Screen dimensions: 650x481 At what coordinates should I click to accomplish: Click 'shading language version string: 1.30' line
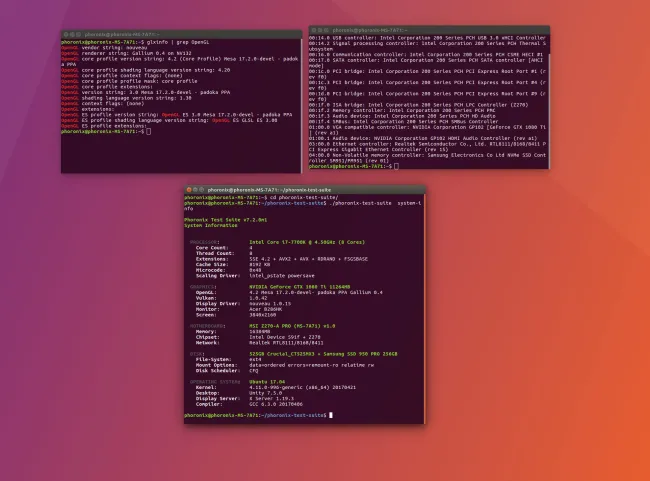126,98
